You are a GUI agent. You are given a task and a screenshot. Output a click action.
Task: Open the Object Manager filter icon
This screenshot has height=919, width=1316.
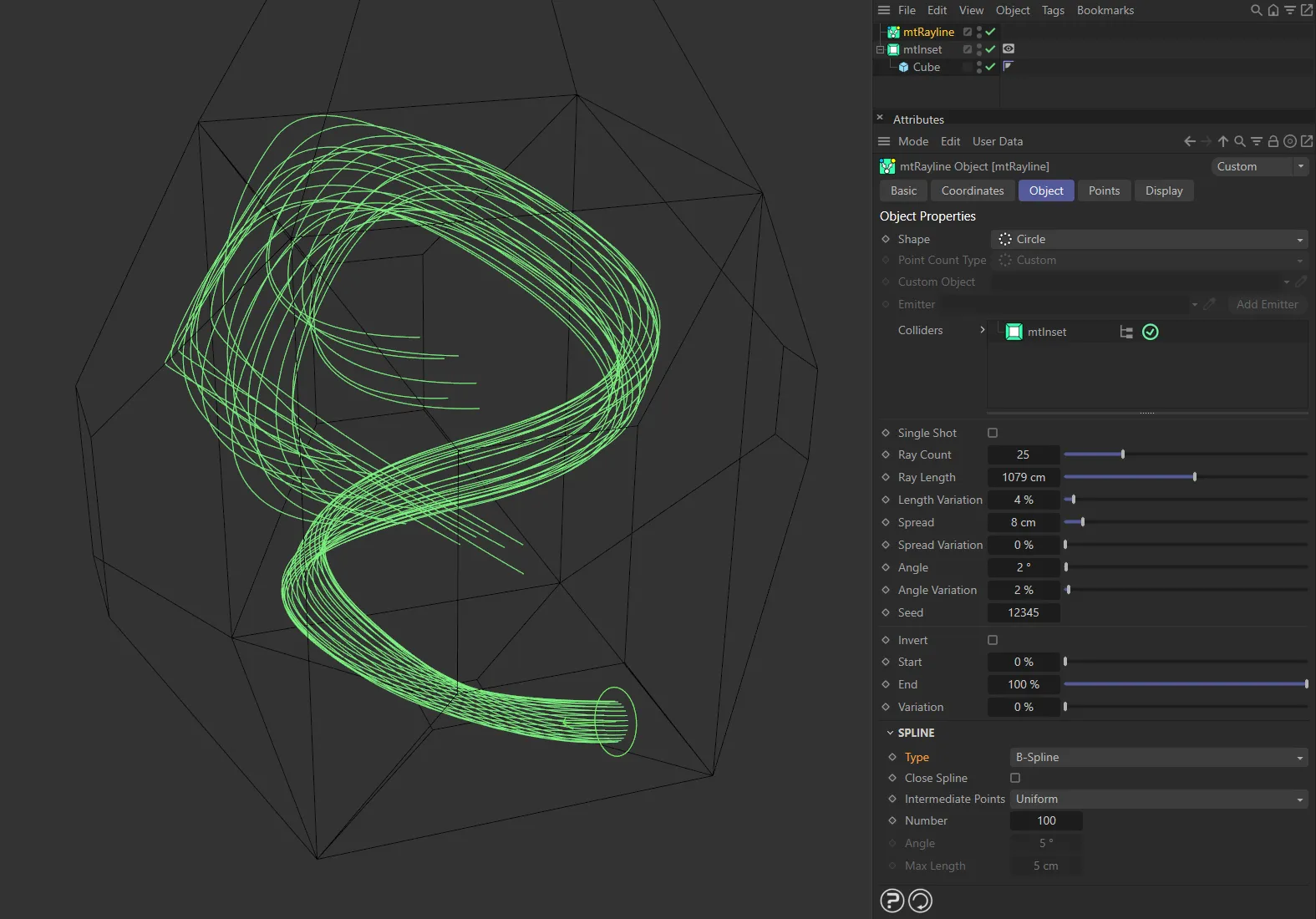pyautogui.click(x=1290, y=10)
